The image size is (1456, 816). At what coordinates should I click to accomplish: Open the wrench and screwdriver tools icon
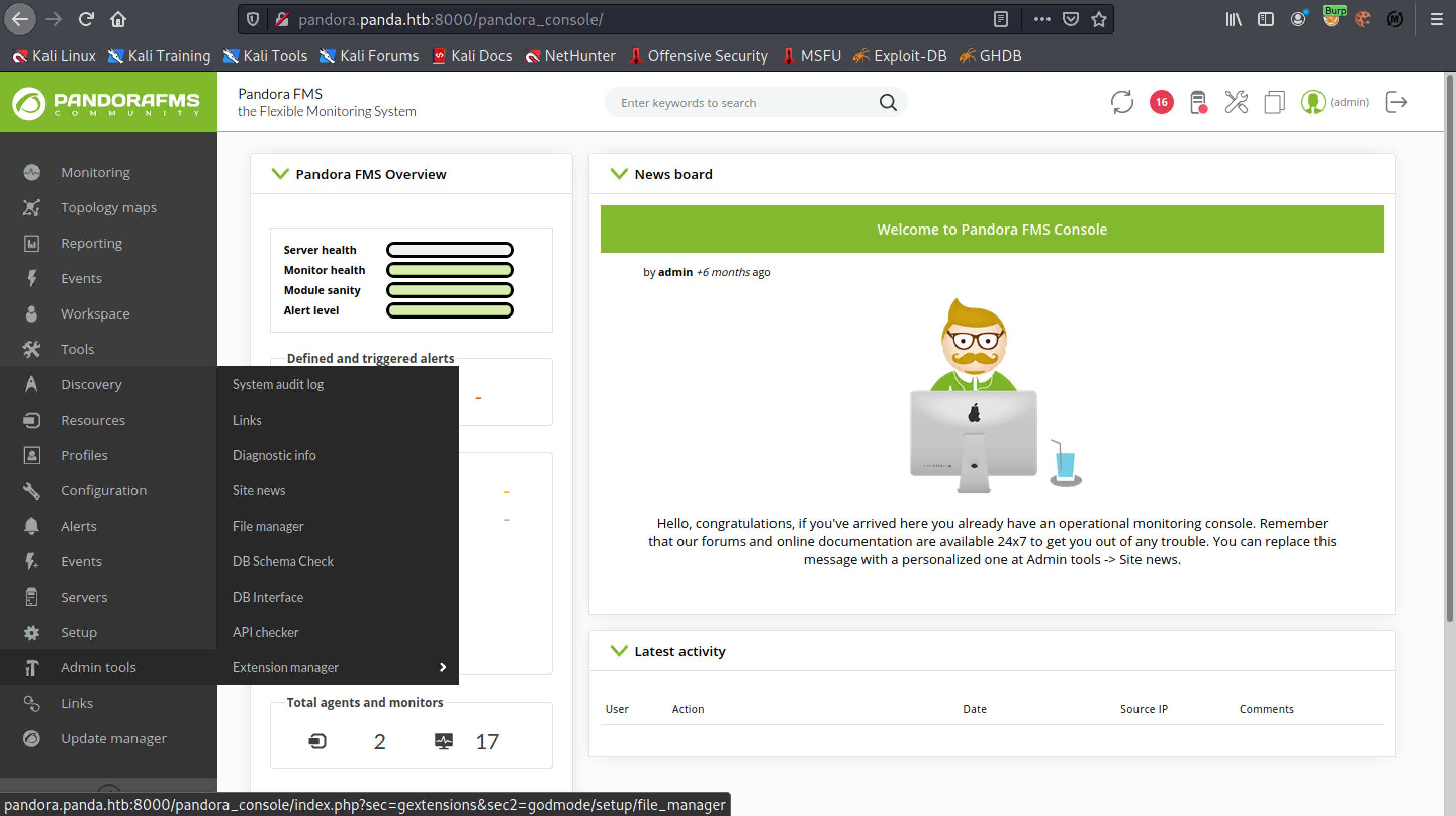[1236, 102]
